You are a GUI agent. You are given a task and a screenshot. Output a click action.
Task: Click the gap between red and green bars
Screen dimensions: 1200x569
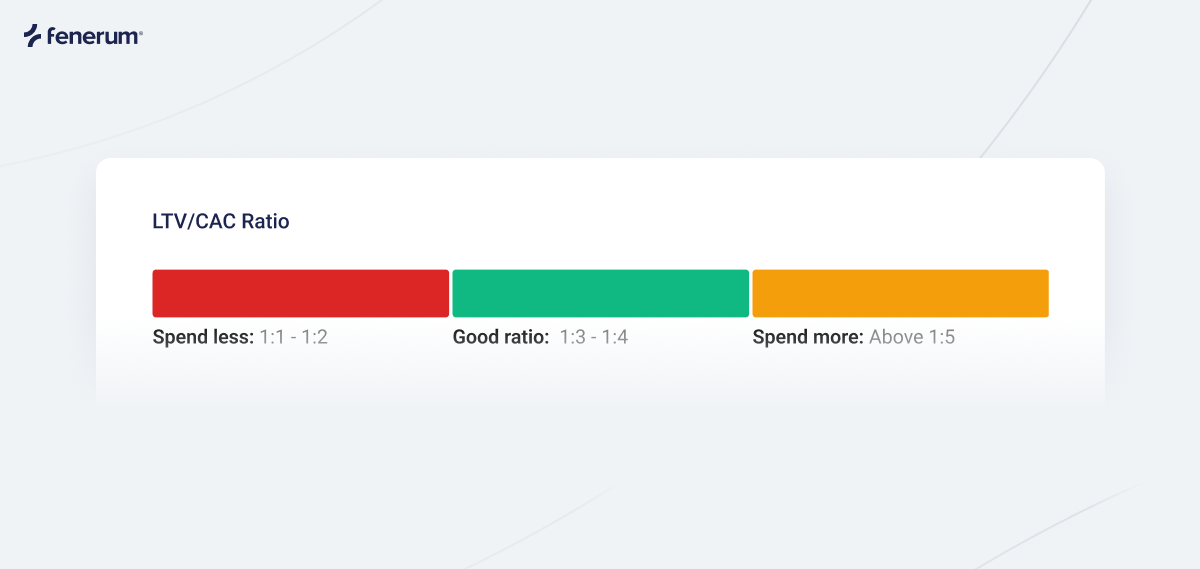[x=450, y=293]
